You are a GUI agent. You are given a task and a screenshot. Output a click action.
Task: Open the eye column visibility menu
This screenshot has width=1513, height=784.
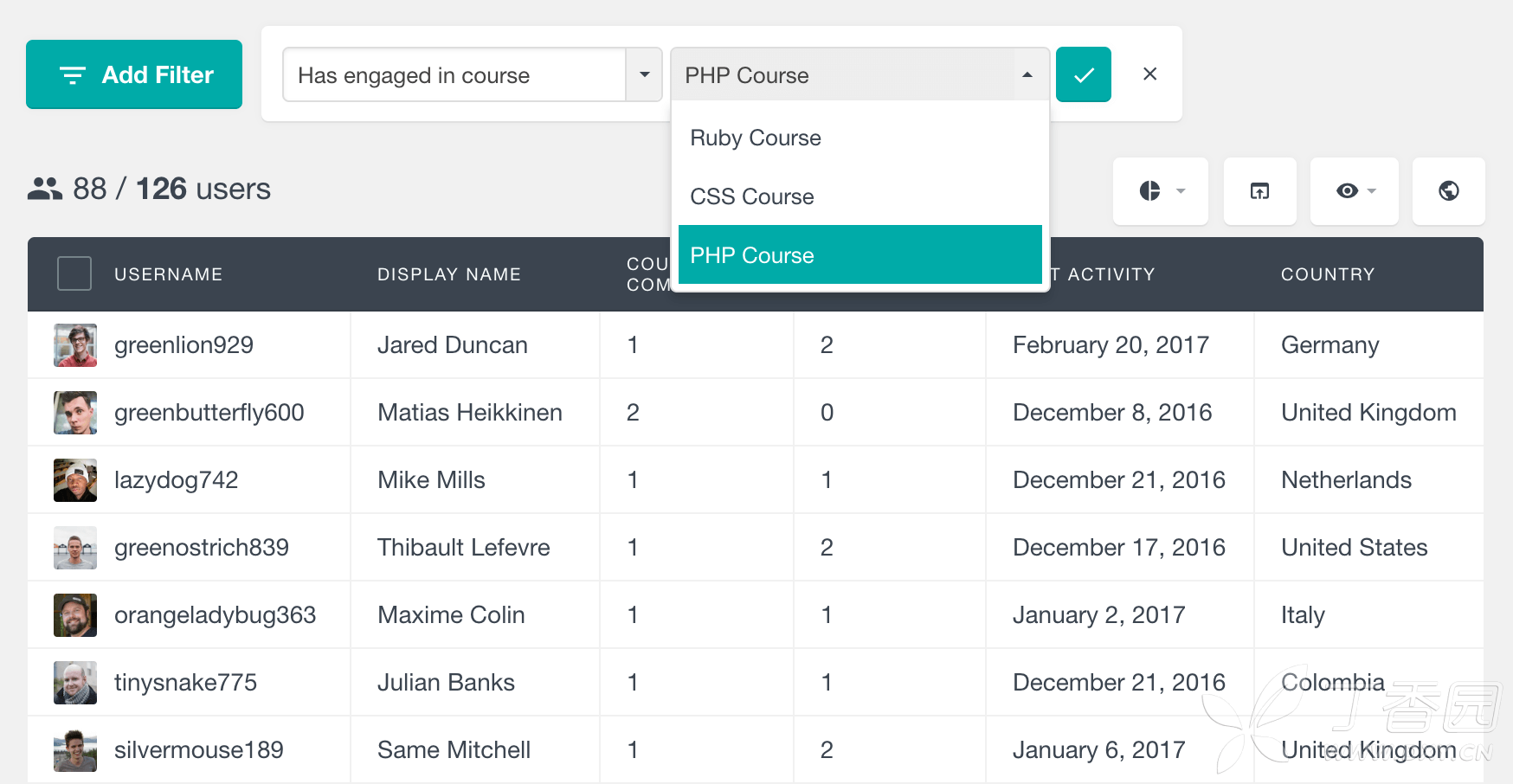point(1355,191)
